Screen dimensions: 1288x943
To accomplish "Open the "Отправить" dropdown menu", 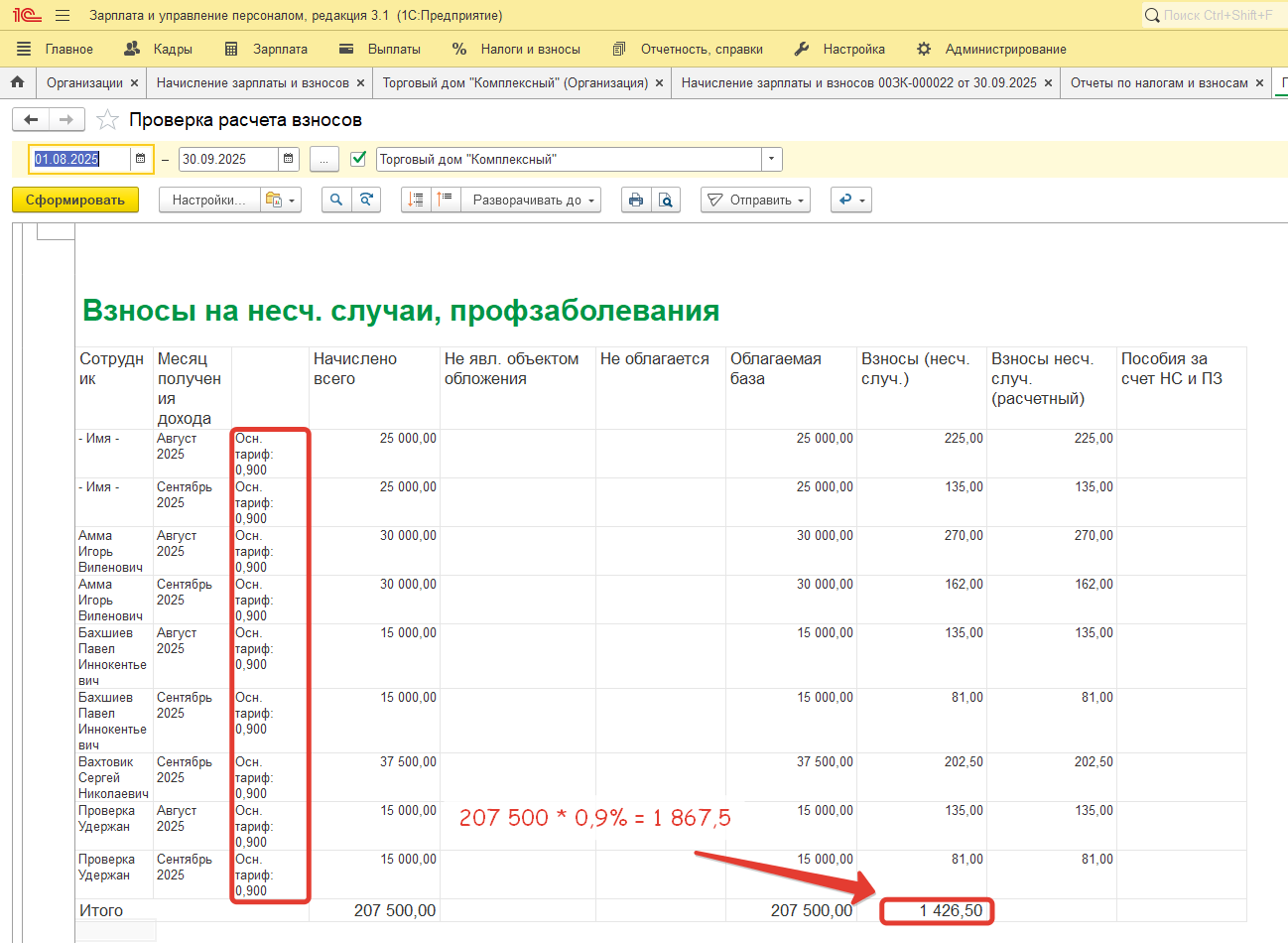I will tap(755, 200).
